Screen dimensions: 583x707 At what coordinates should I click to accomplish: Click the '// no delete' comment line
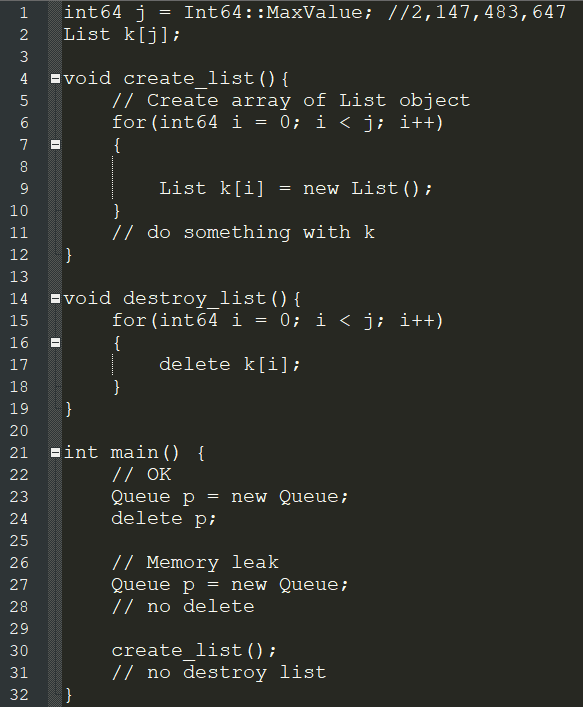click(x=183, y=607)
